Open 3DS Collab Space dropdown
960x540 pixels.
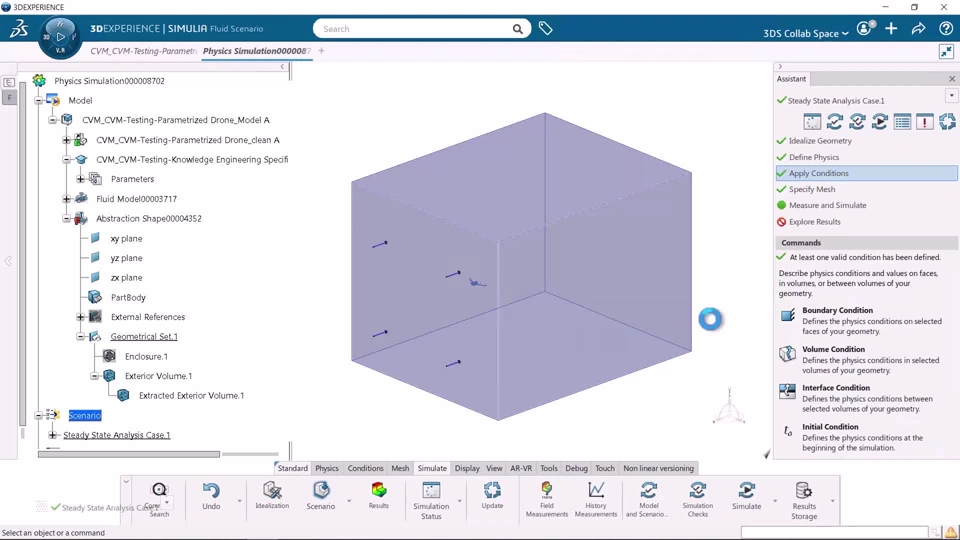(x=806, y=33)
